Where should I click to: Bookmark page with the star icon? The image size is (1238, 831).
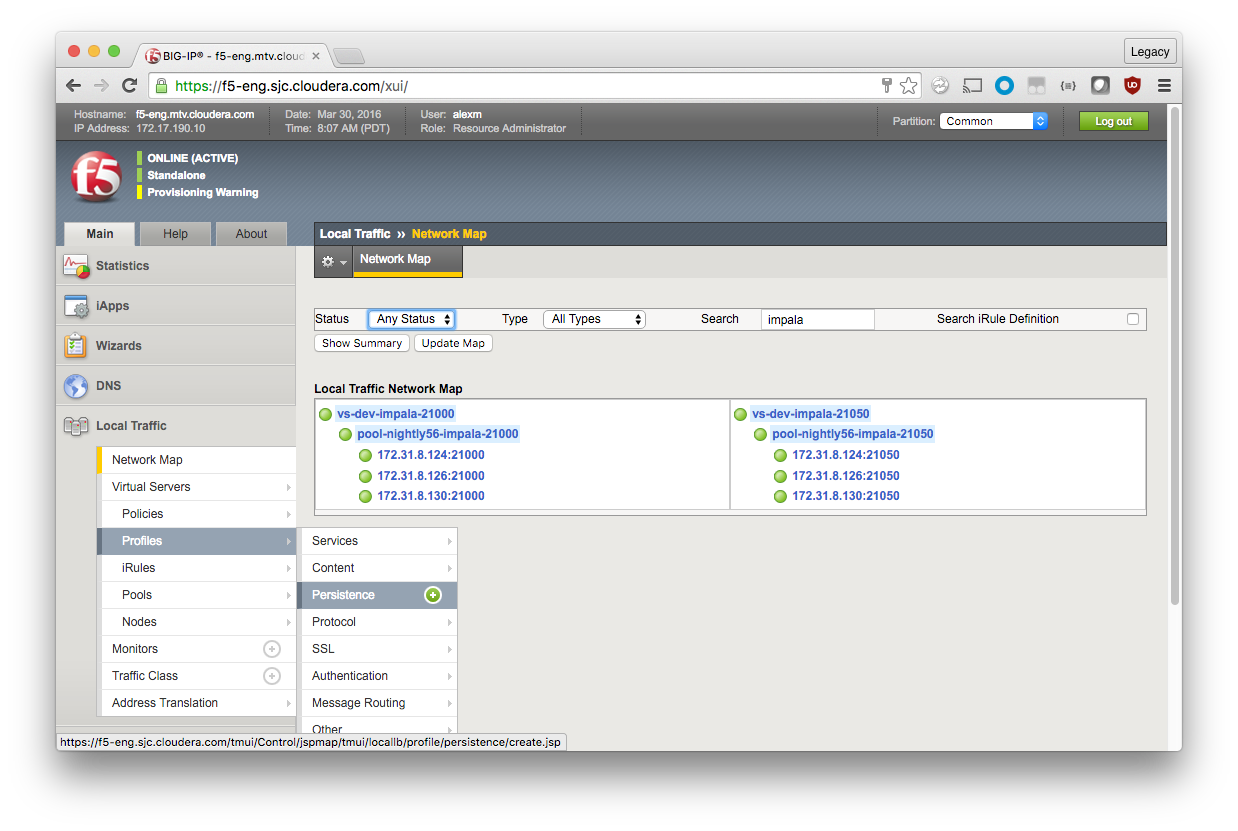(x=908, y=86)
